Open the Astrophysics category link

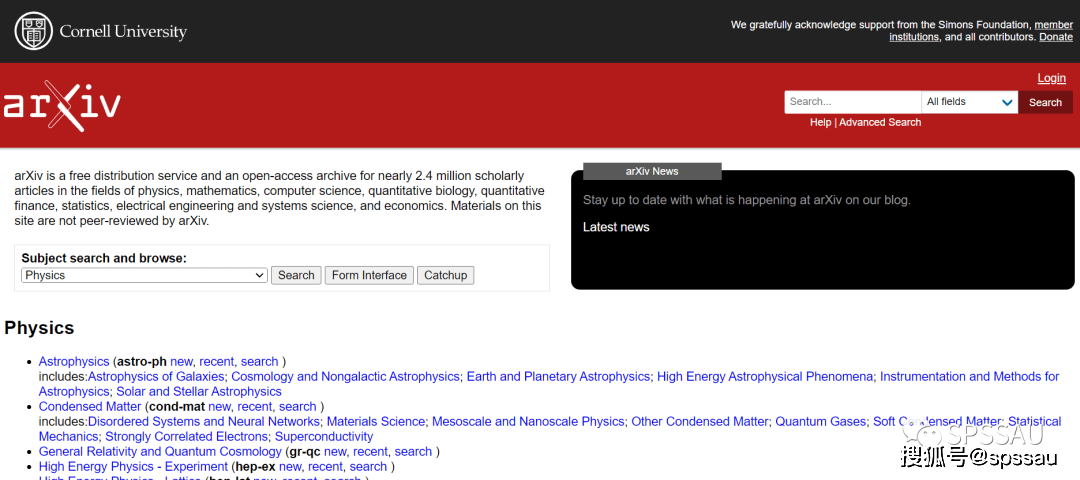pos(74,362)
